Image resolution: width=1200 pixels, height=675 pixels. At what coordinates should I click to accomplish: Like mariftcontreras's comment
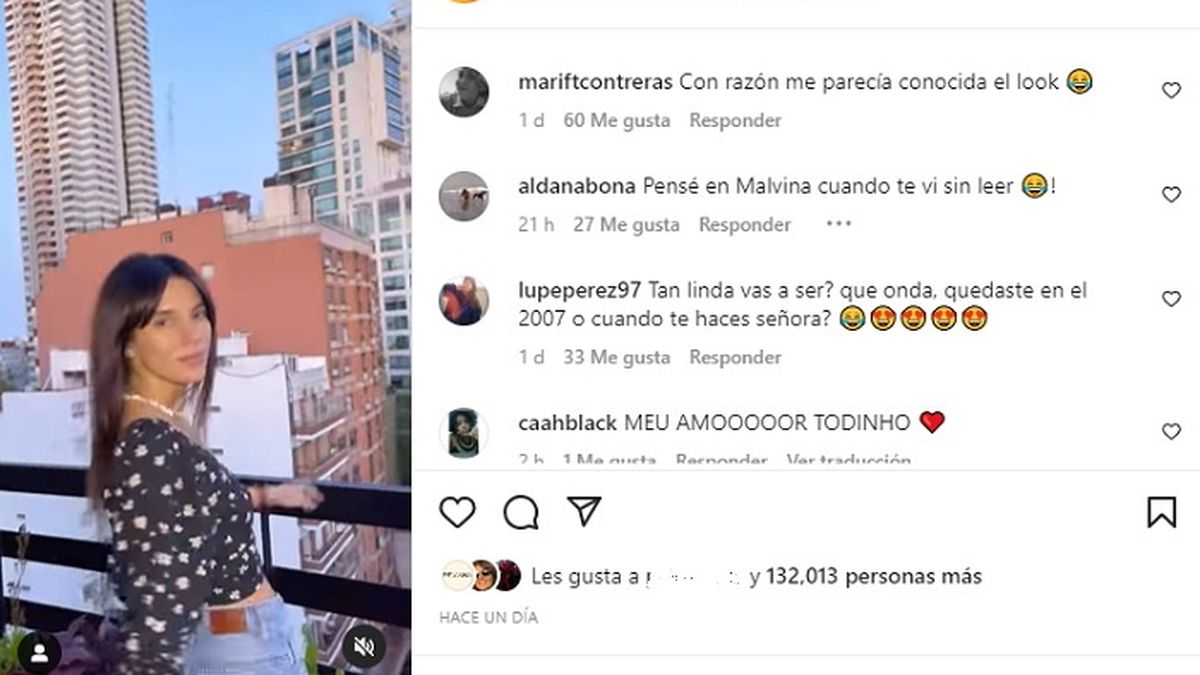tap(1171, 91)
